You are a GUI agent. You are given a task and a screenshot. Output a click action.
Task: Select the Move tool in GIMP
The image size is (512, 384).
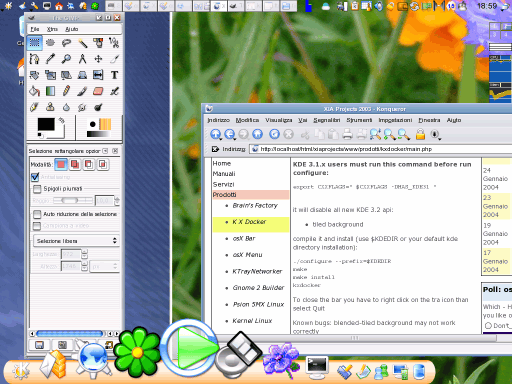[x=98, y=59]
